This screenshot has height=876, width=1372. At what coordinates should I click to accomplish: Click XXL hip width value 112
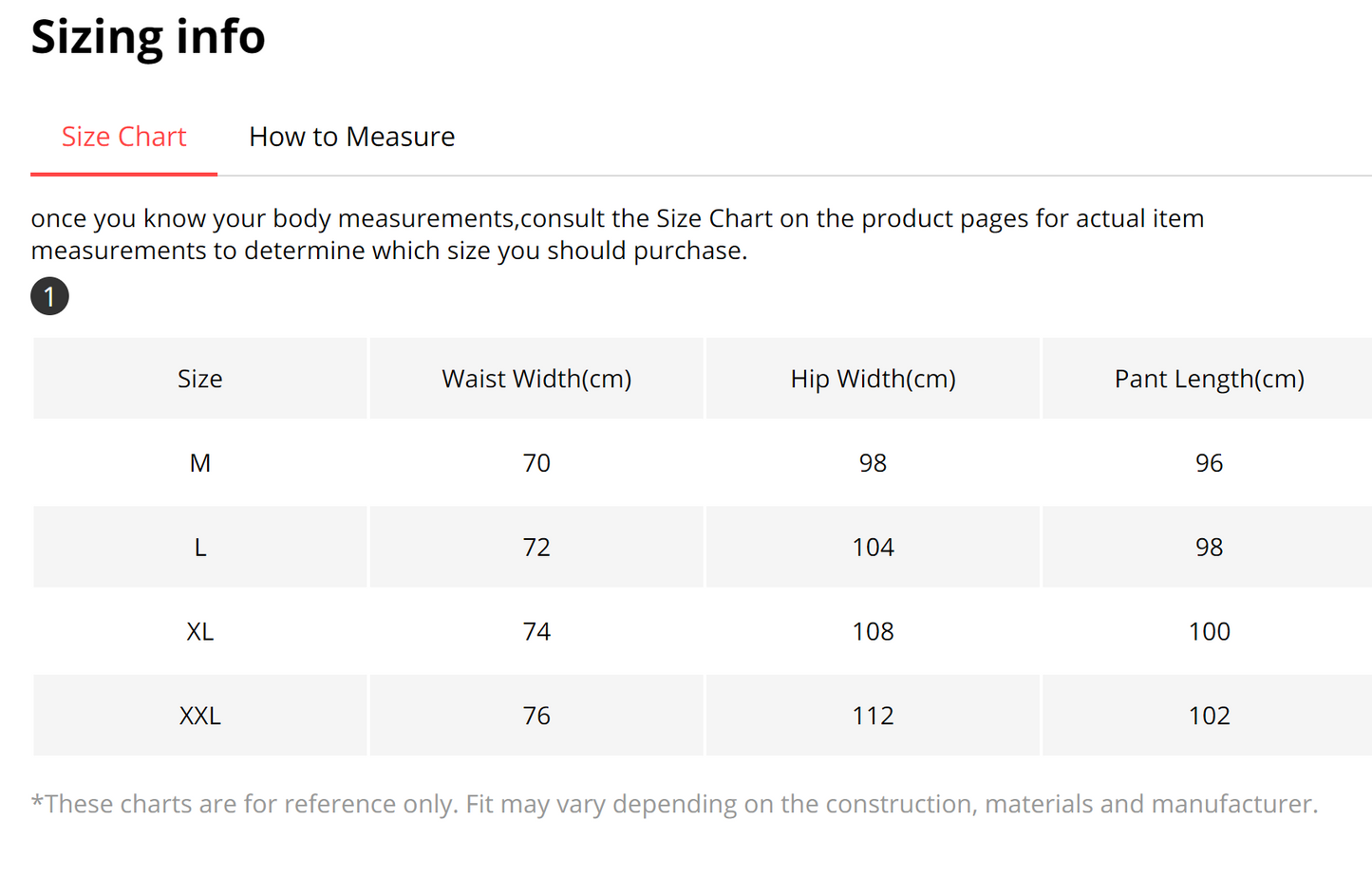click(873, 716)
